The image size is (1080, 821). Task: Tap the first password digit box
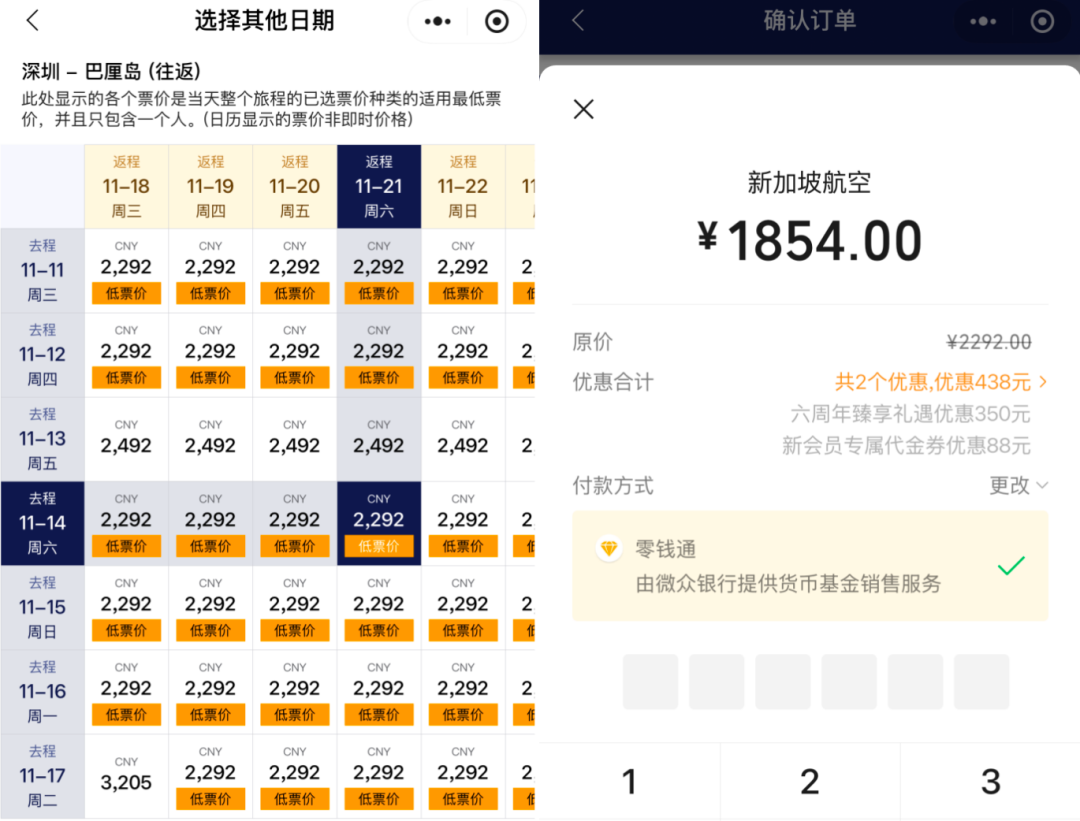click(650, 682)
